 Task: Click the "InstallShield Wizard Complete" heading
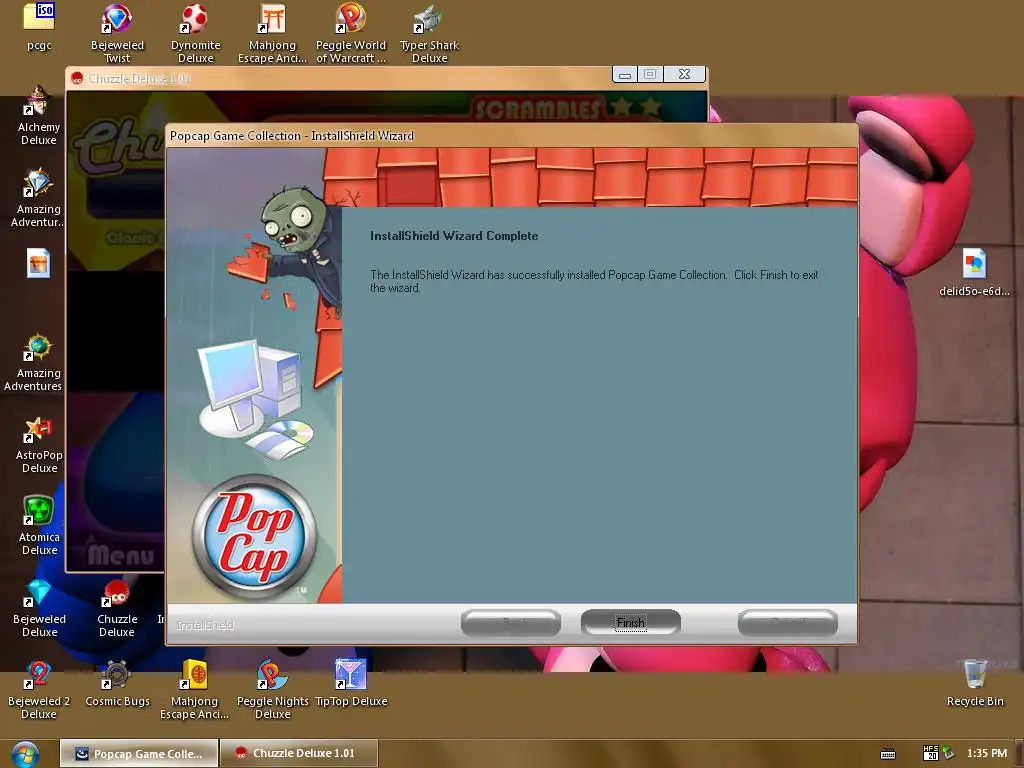(x=454, y=236)
